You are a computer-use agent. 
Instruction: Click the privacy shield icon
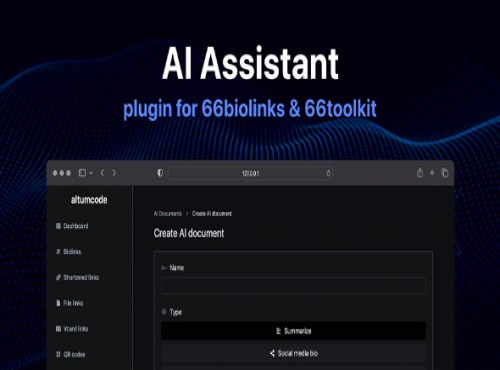click(x=160, y=173)
